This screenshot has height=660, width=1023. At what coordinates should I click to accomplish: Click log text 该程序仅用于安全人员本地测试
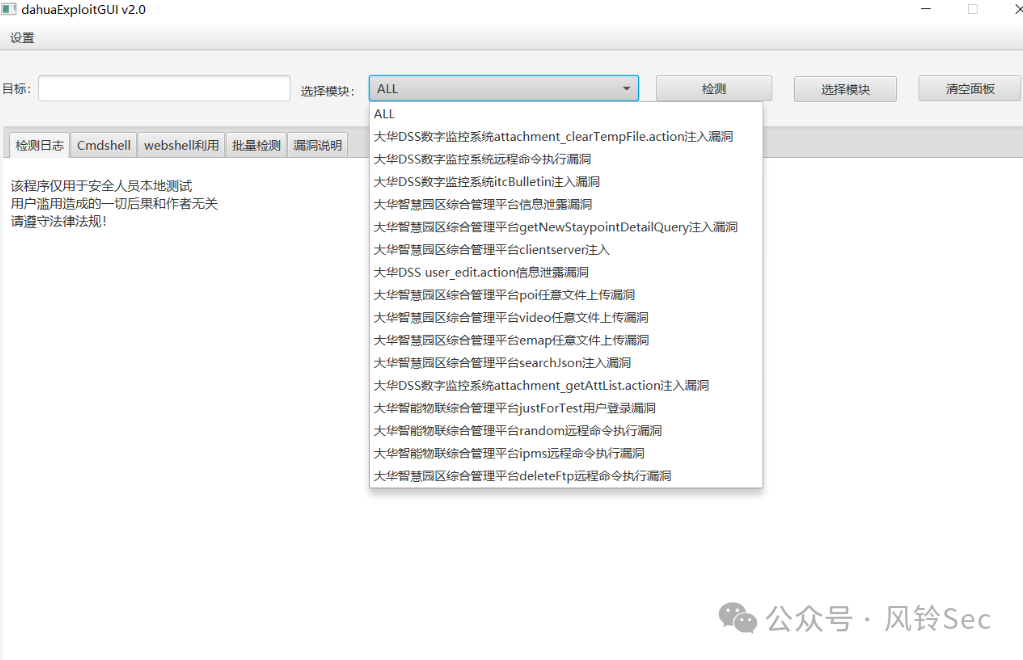pyautogui.click(x=101, y=186)
